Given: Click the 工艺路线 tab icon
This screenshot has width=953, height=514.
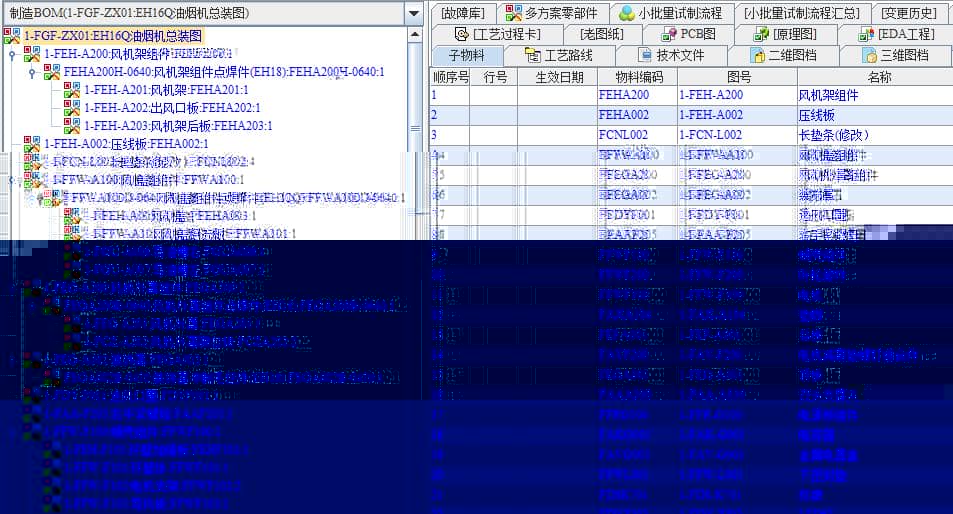Looking at the screenshot, I should 532,56.
